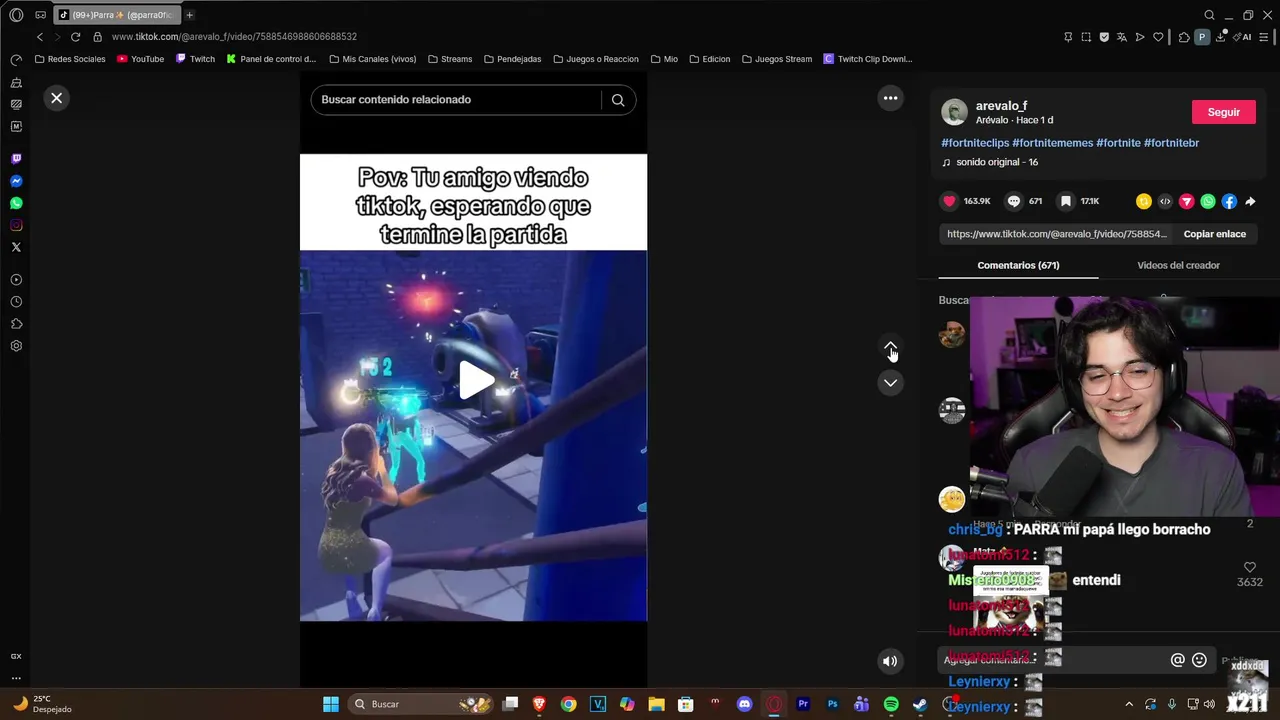Click the search magnifier in TikTok search bar

tap(618, 100)
